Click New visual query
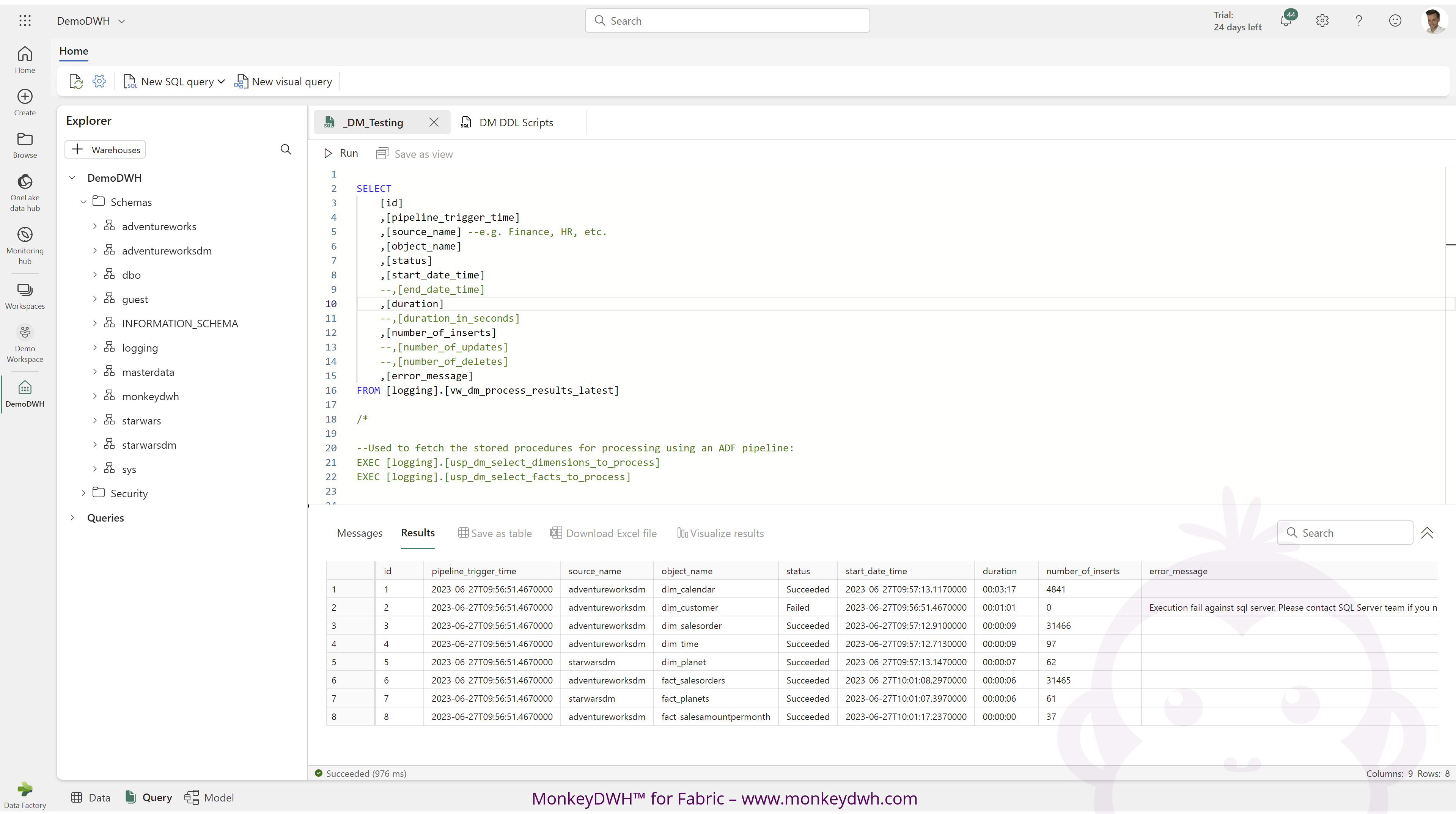This screenshot has width=1456, height=814. [x=283, y=82]
